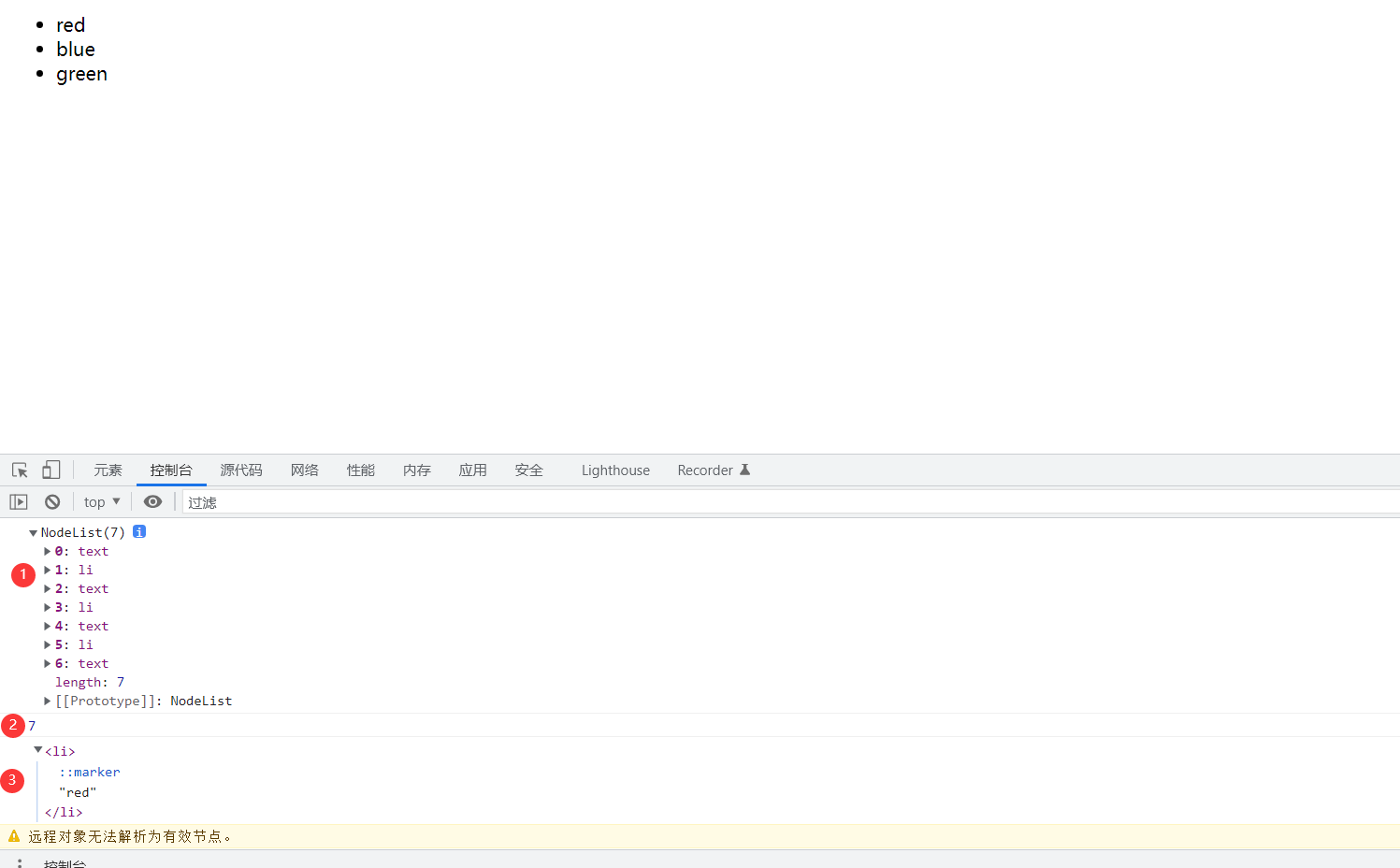
Task: Toggle the live expression eye icon
Action: click(152, 501)
